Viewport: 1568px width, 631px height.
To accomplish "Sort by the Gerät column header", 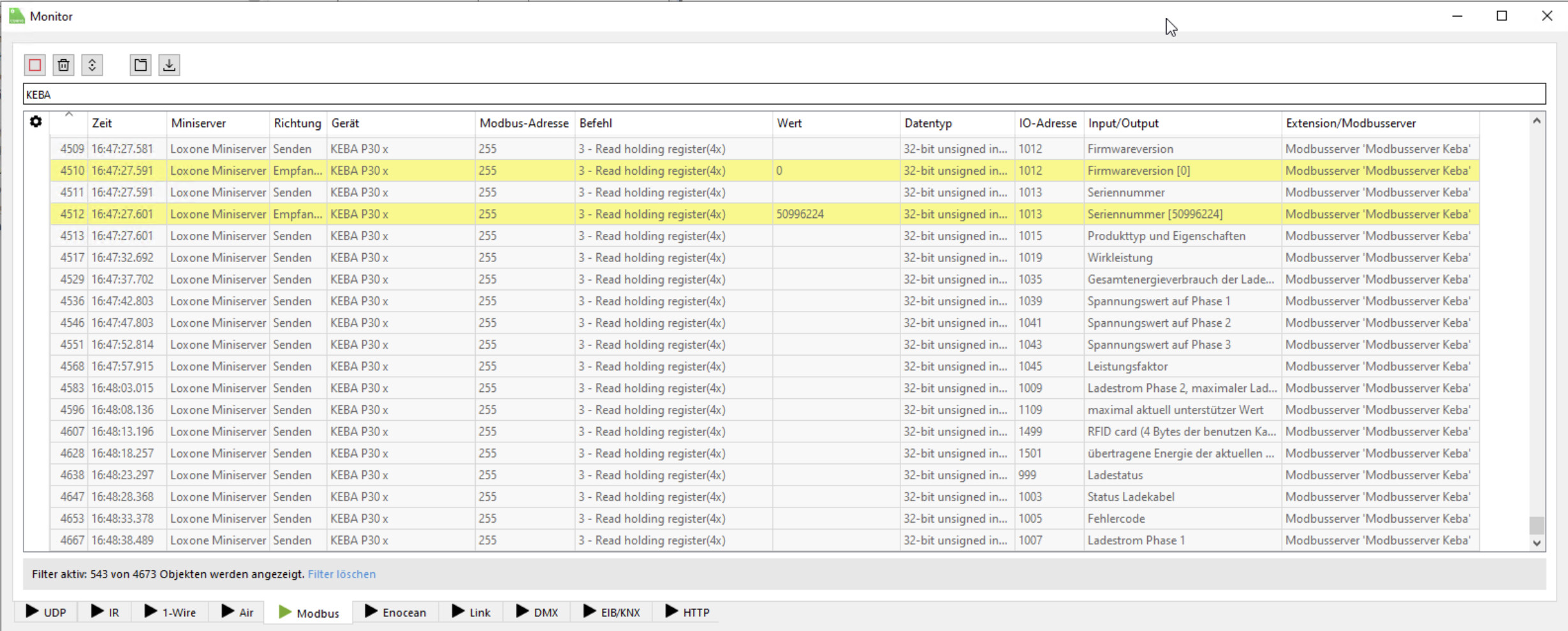I will coord(400,123).
